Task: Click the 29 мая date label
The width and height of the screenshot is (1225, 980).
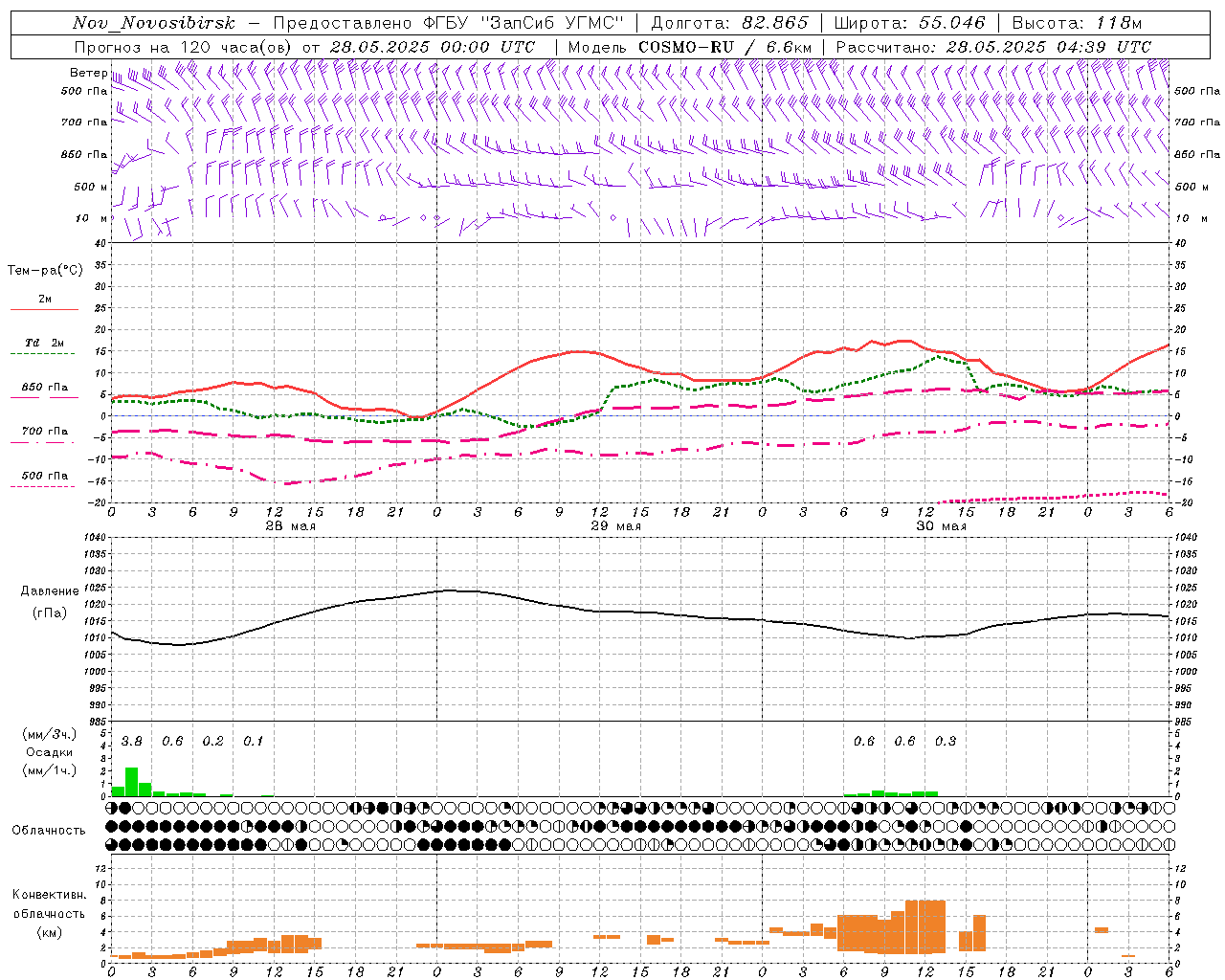Action: tap(615, 526)
